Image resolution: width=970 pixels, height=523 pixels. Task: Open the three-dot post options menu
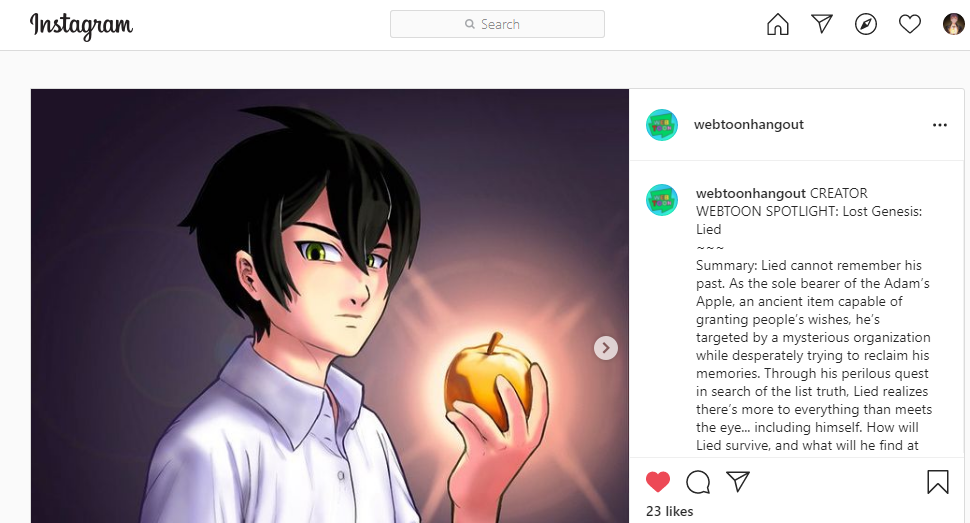(940, 125)
